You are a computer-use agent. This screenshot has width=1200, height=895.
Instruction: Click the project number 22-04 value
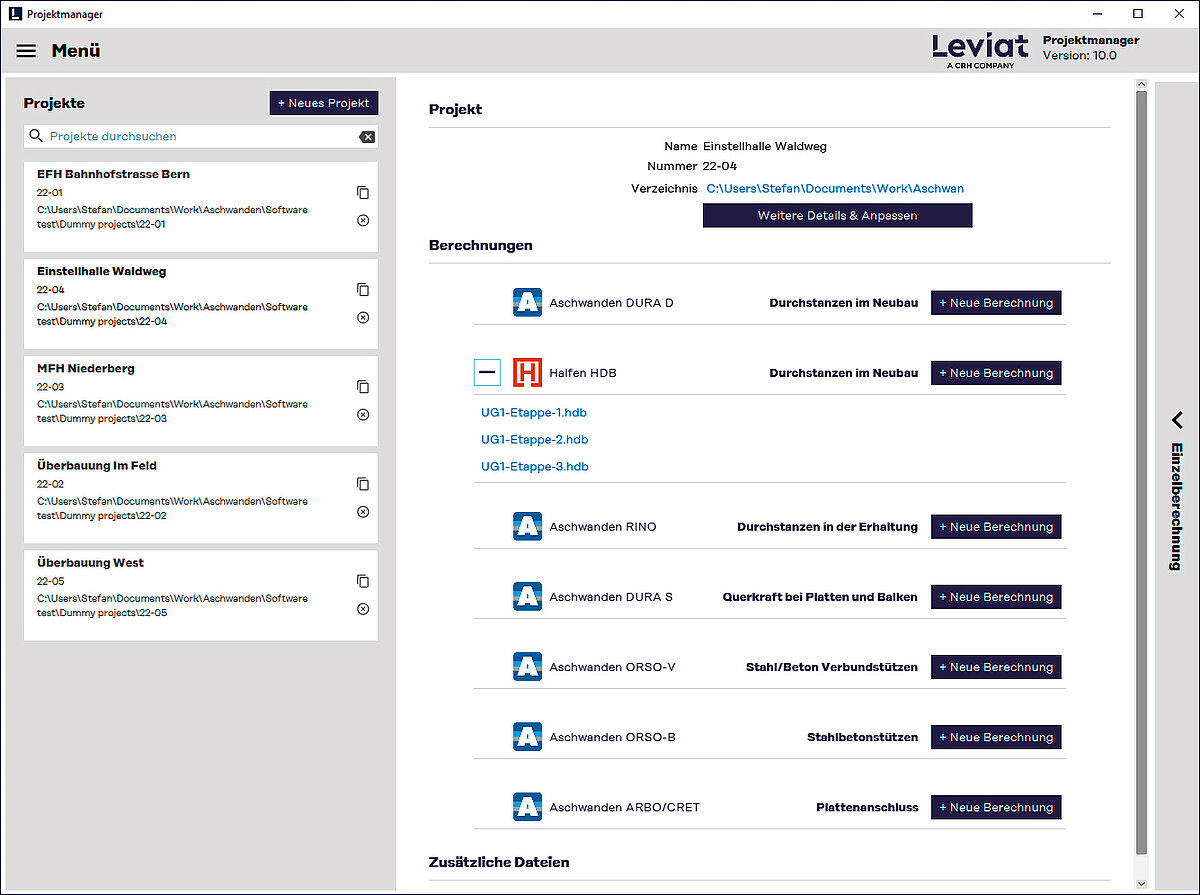click(720, 166)
